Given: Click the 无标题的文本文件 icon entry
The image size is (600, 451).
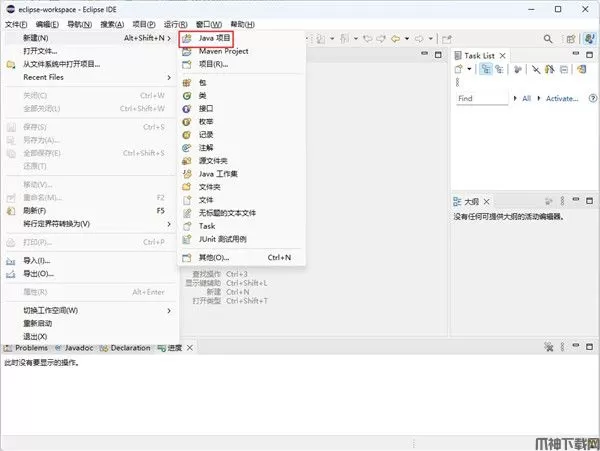Looking at the screenshot, I should point(187,213).
